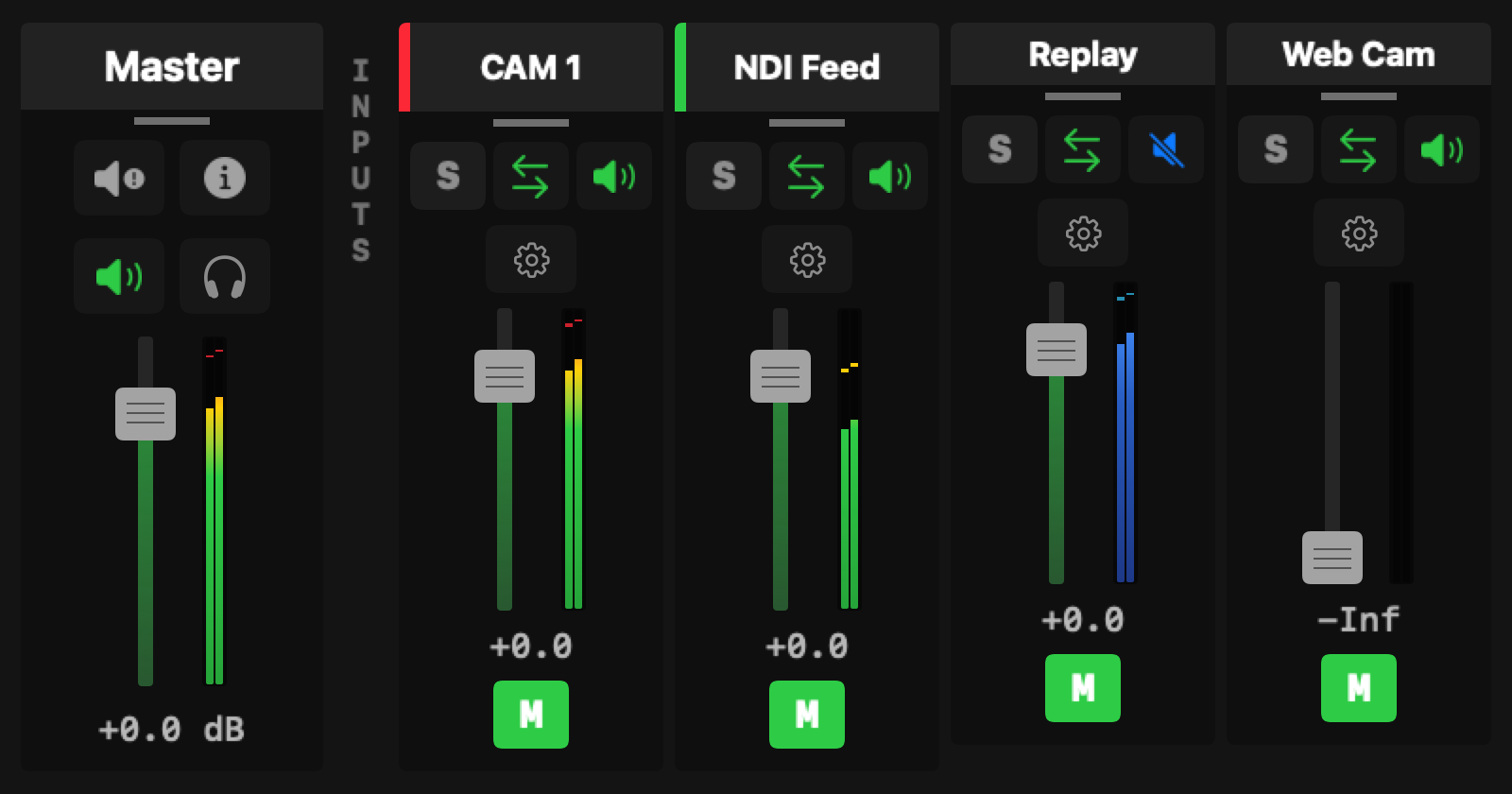
Task: Solo the NDI Feed channel
Action: point(724,176)
